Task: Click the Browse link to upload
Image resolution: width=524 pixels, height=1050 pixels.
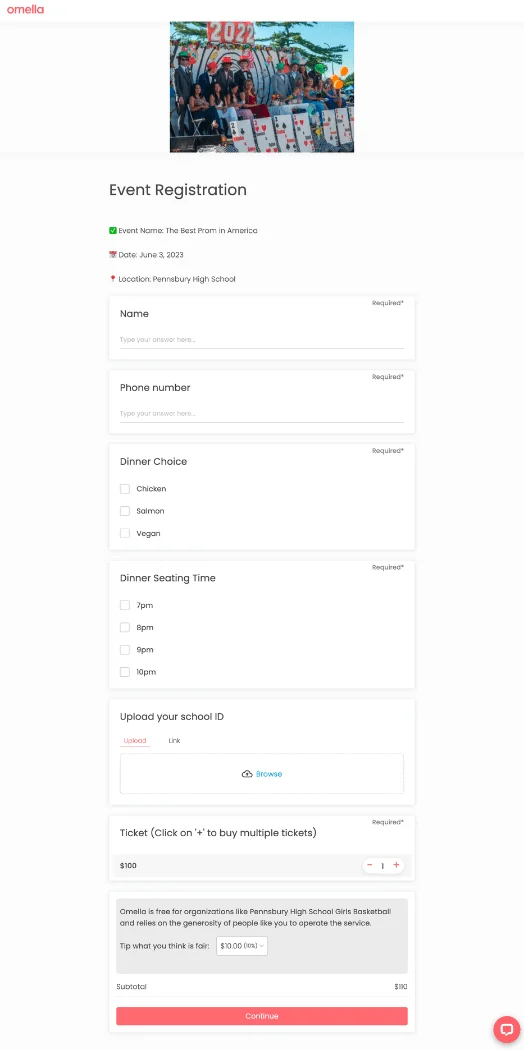Action: pos(269,773)
